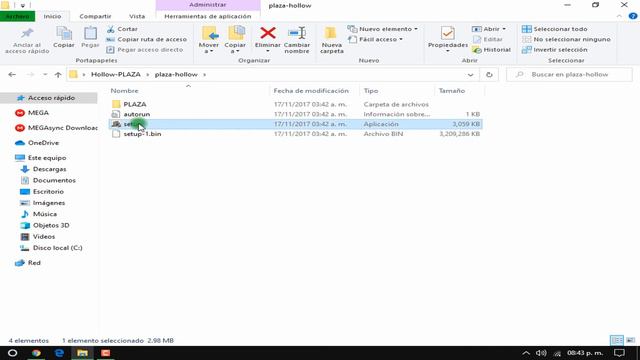This screenshot has width=640, height=360.
Task: Create a Nueva carpeta
Action: [x=331, y=40]
